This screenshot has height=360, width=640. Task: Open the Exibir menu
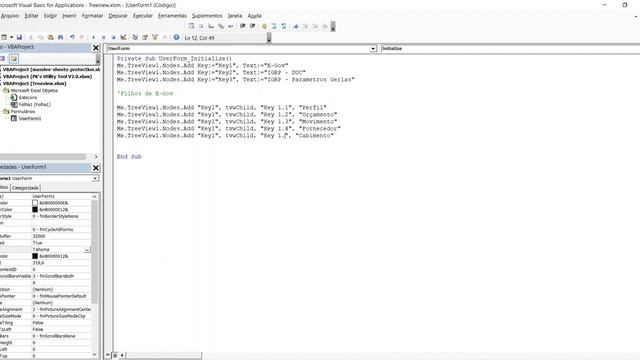tap(50, 16)
